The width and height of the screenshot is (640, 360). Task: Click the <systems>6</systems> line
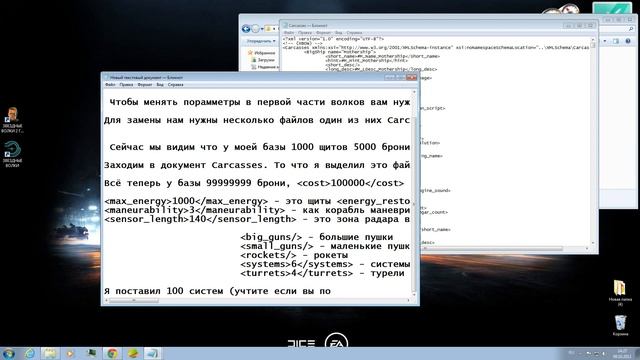[325, 264]
